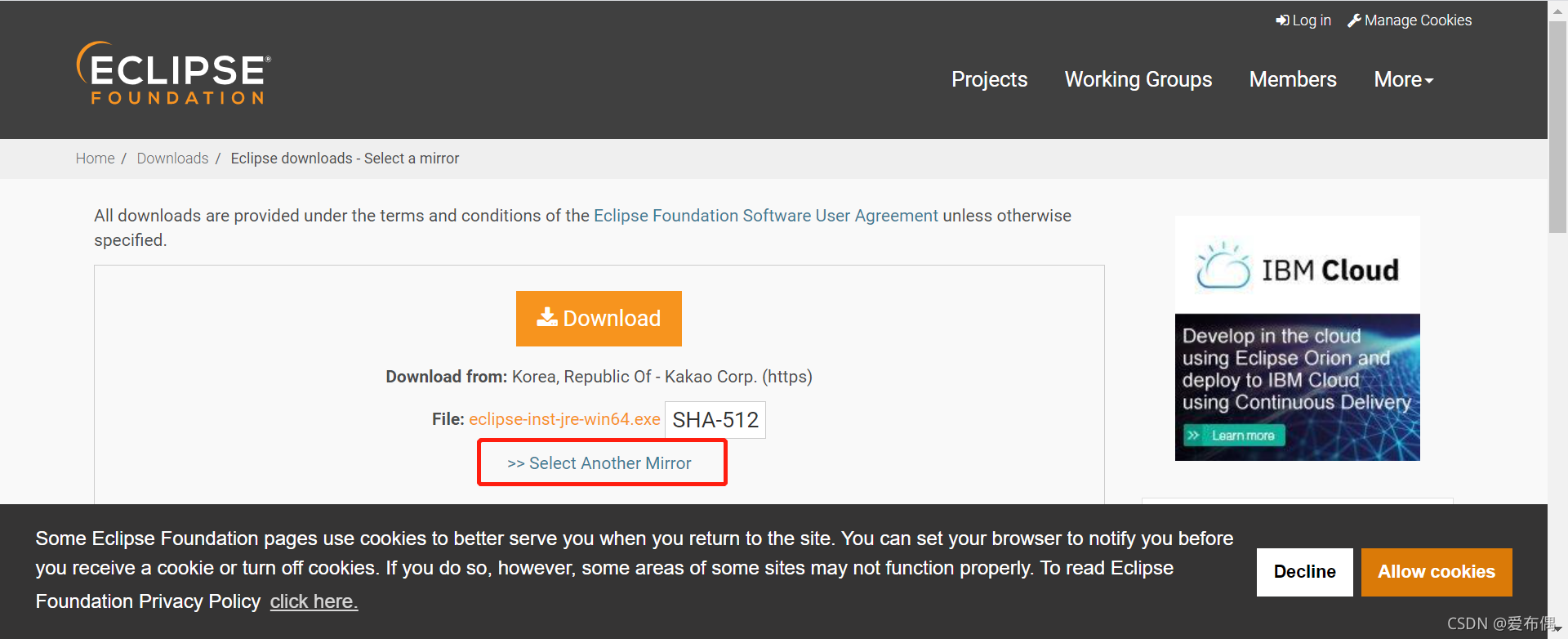
Task: Click the Eclipse Foundation logo
Action: point(173,74)
